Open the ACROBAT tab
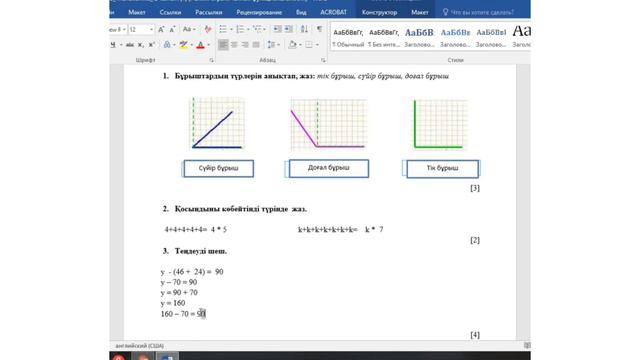The width and height of the screenshot is (640, 360). 333,12
